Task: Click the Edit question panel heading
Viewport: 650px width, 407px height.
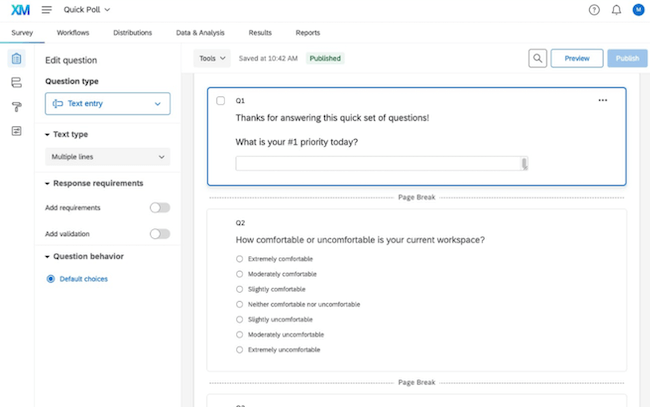Action: pos(71,61)
